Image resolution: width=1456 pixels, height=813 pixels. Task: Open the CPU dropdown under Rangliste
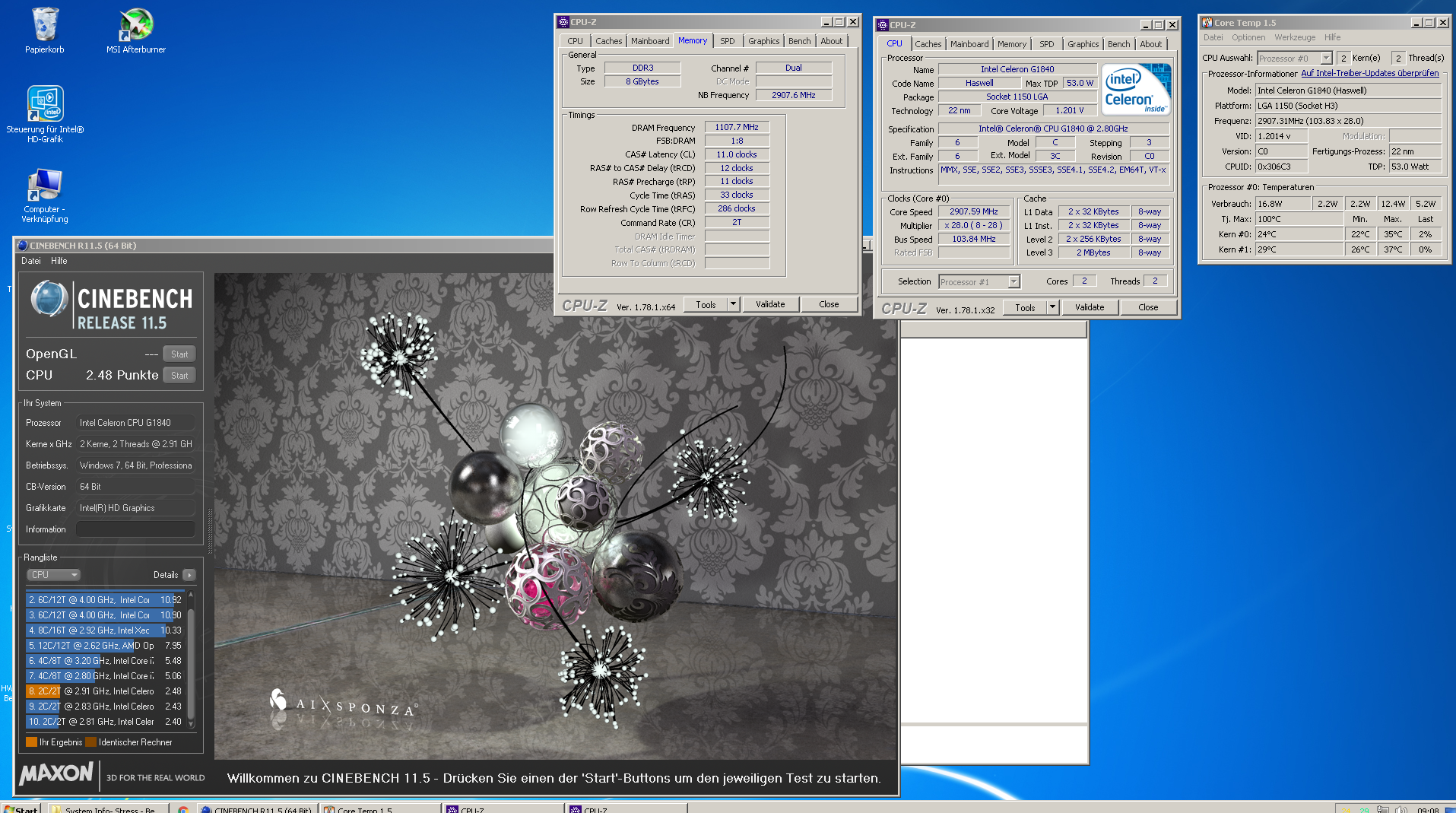[x=53, y=575]
